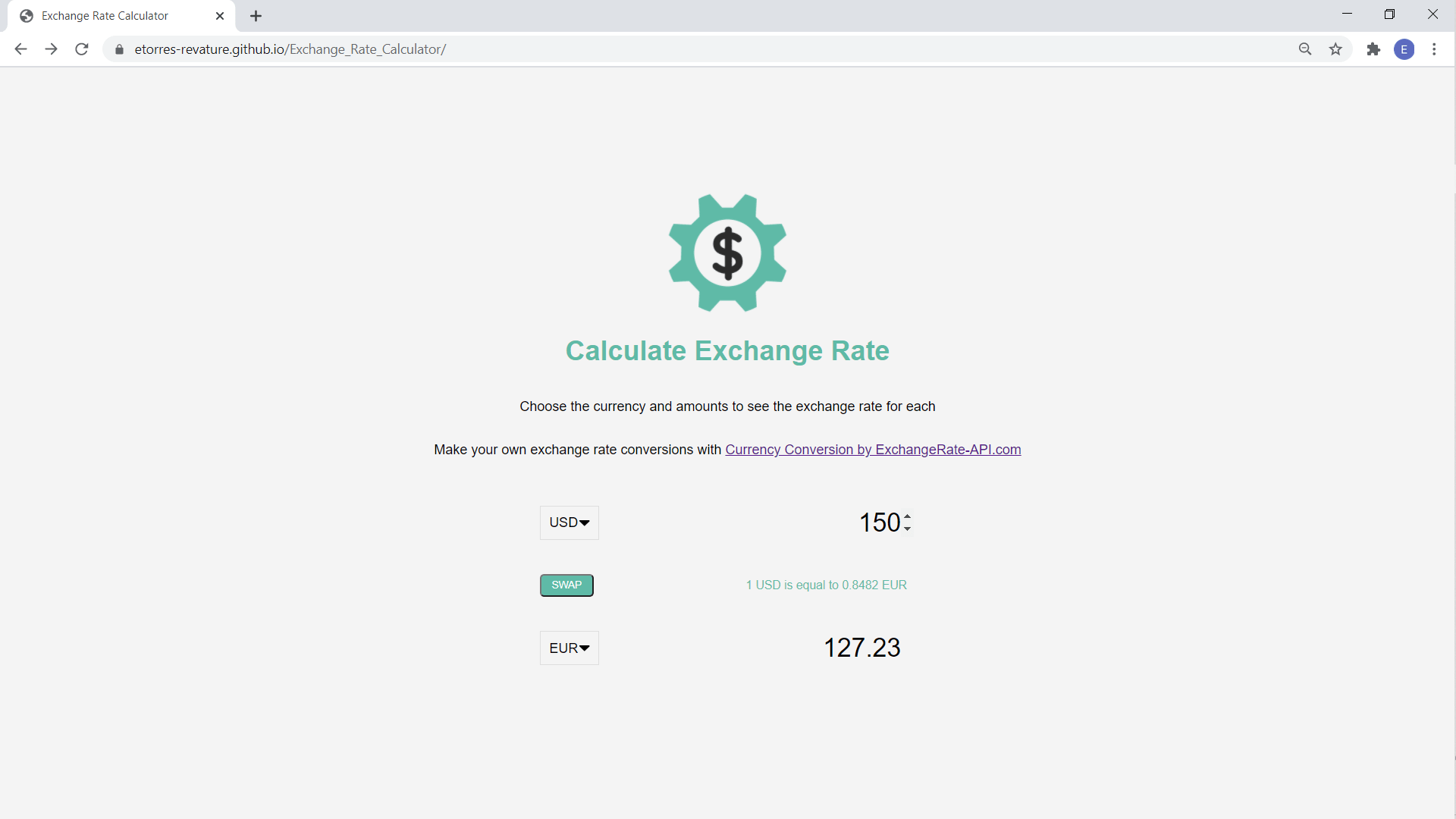Click the new tab plus button
This screenshot has width=1456, height=819.
coord(256,16)
